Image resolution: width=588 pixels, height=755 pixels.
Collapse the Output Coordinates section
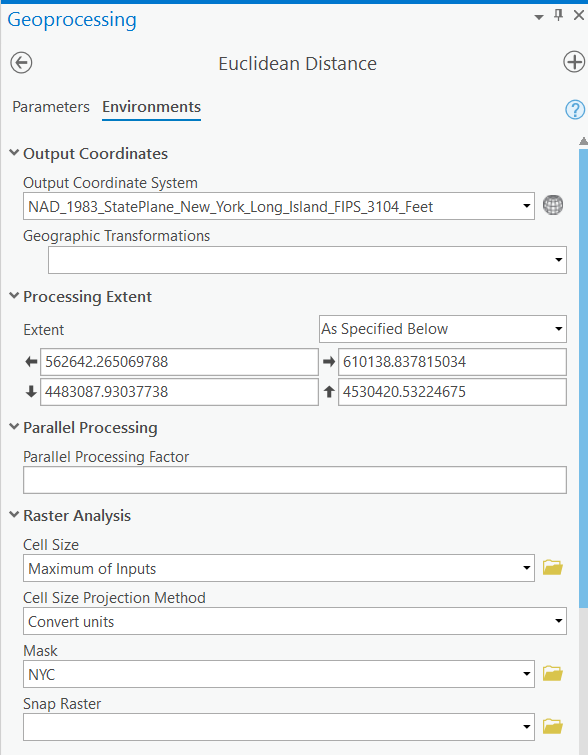click(14, 153)
